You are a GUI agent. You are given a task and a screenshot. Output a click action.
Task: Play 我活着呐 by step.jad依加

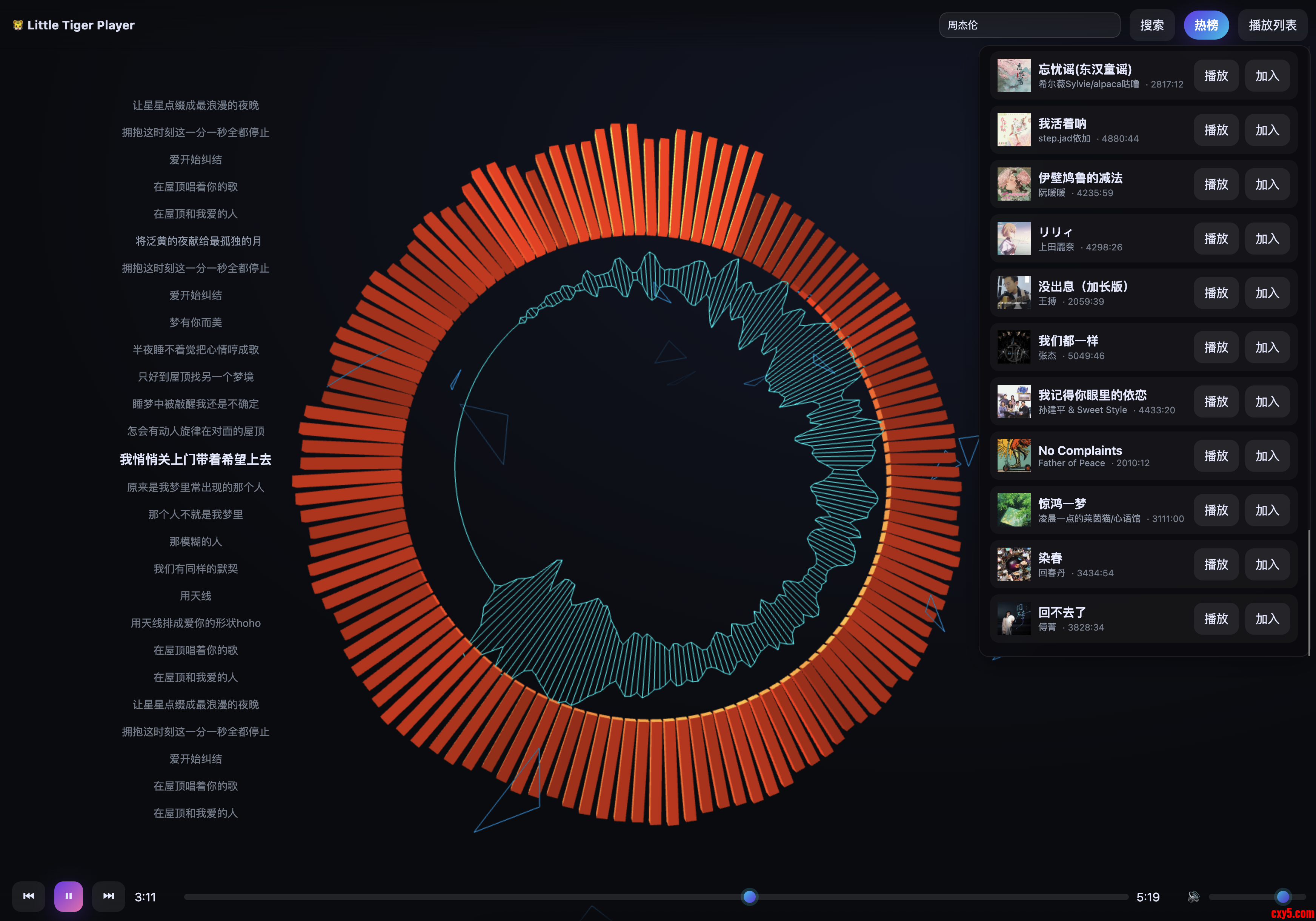click(1215, 130)
